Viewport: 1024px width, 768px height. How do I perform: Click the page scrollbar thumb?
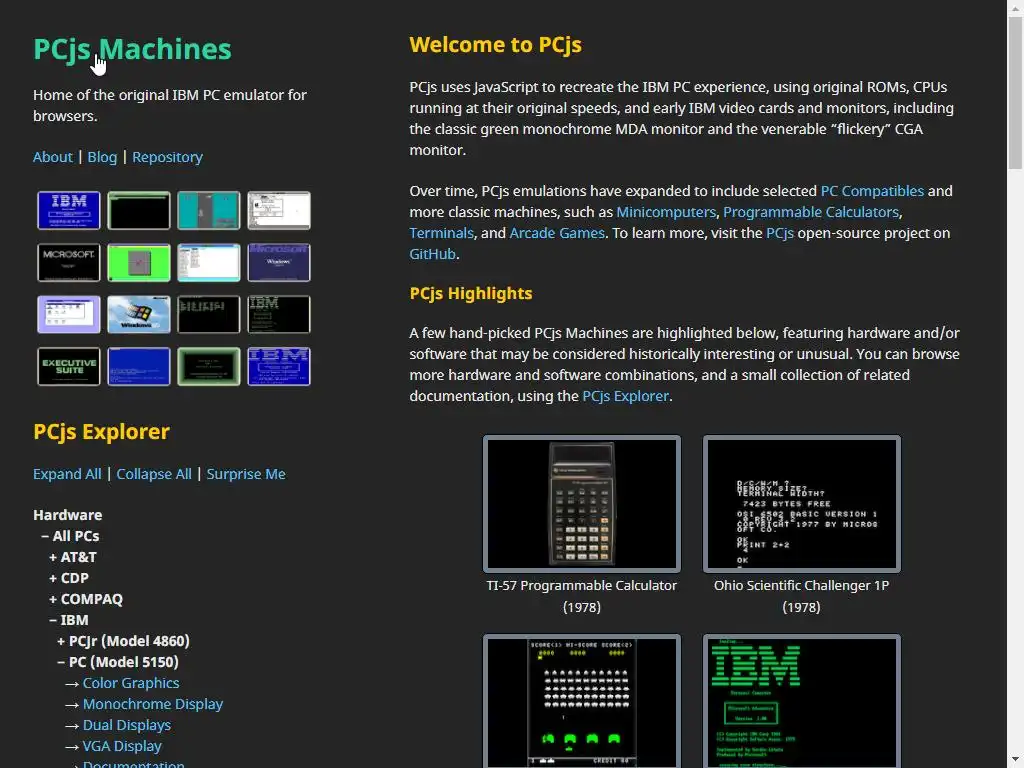[1016, 93]
